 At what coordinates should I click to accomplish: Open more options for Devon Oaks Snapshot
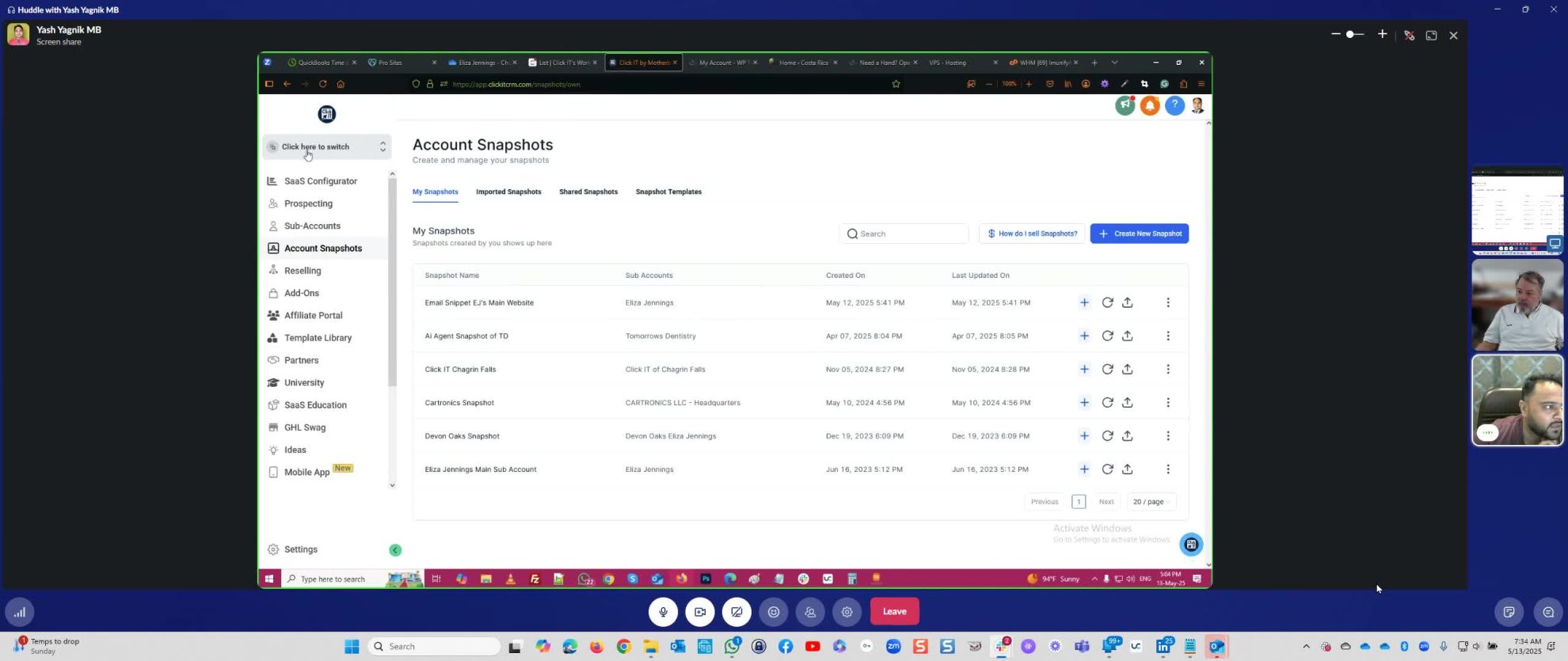pyautogui.click(x=1168, y=435)
